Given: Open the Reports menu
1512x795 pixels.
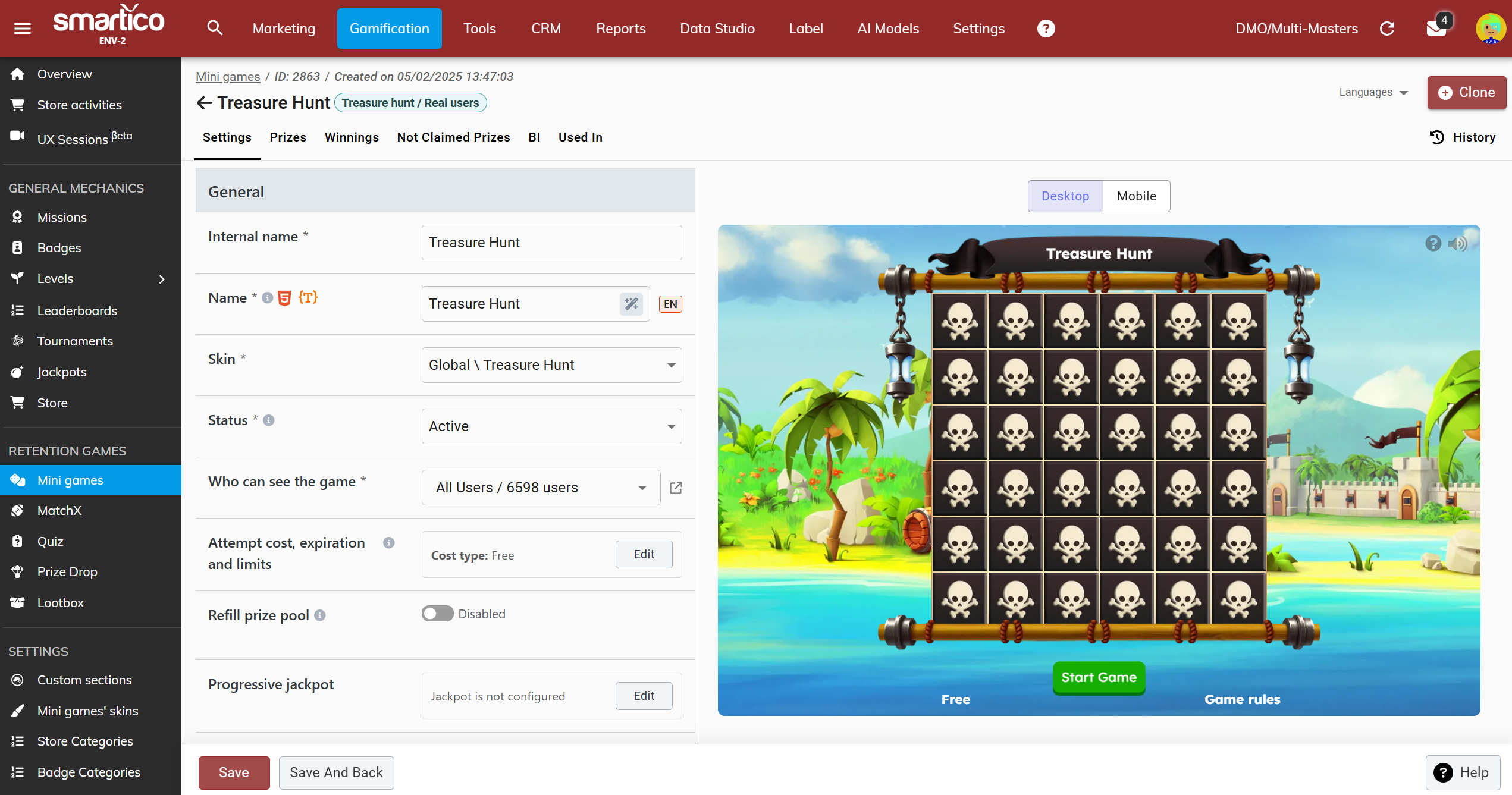Looking at the screenshot, I should (620, 28).
